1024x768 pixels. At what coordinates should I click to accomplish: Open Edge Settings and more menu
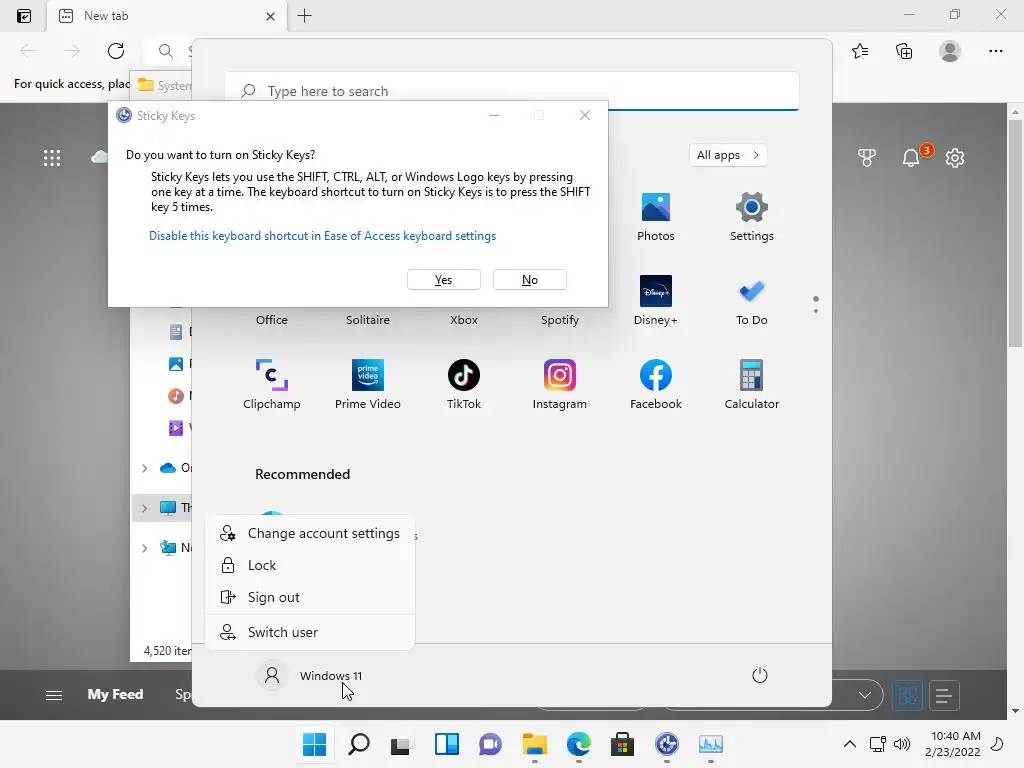995,51
